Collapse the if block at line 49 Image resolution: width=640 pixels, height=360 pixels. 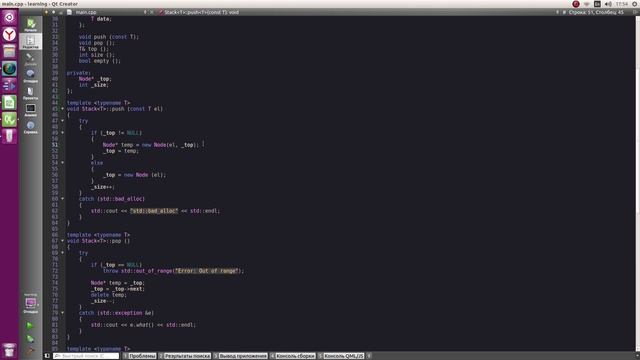point(62,133)
